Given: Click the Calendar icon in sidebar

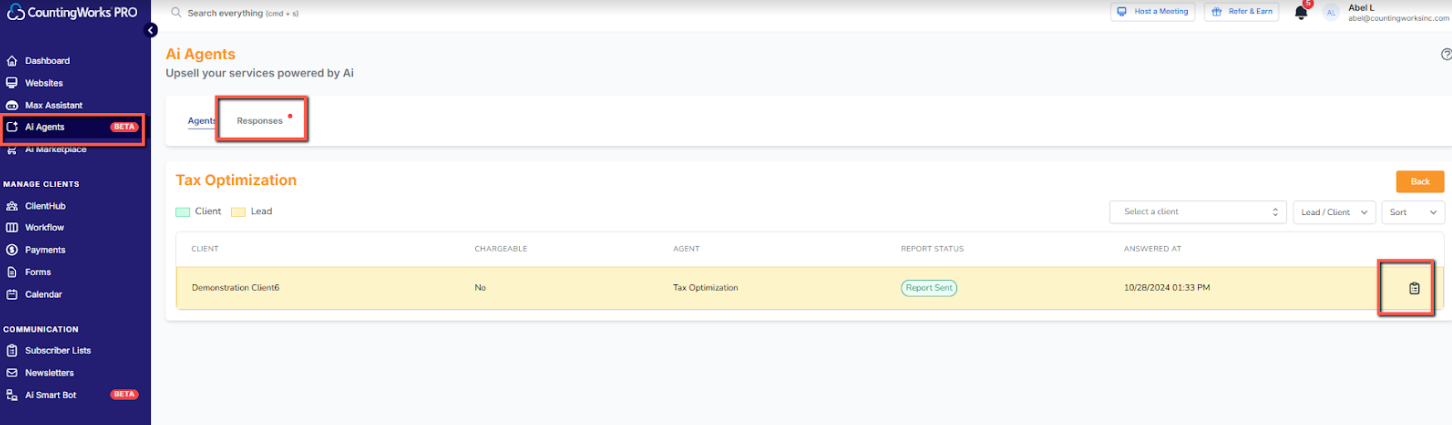Looking at the screenshot, I should (x=12, y=294).
